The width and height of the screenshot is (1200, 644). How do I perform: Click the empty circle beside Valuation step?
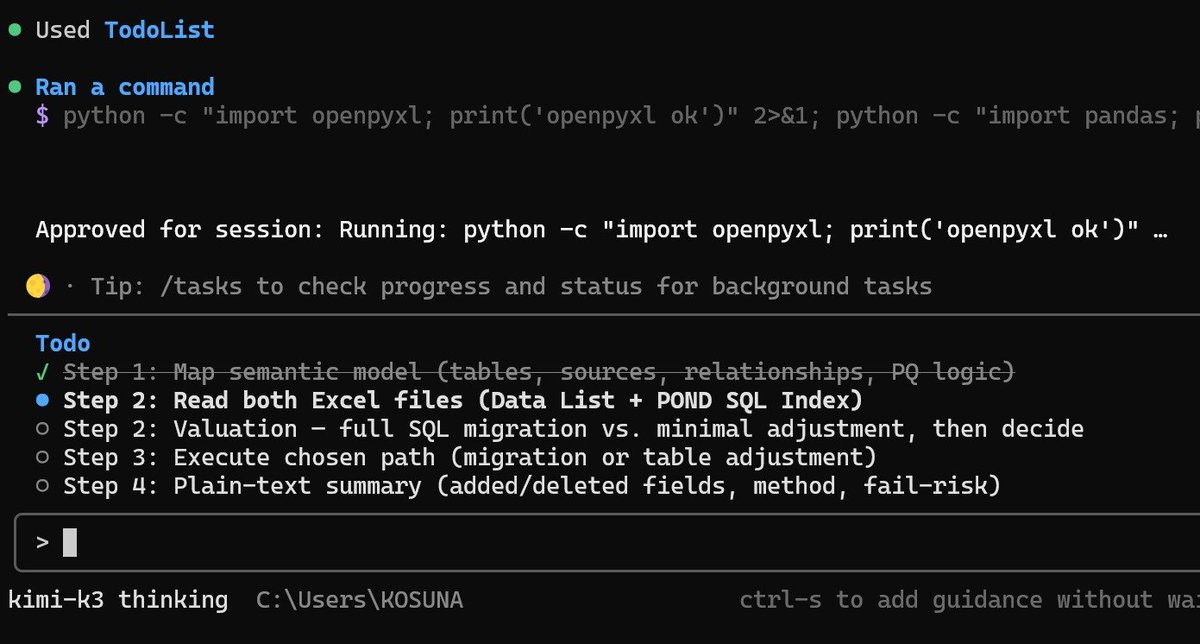pyautogui.click(x=42, y=430)
